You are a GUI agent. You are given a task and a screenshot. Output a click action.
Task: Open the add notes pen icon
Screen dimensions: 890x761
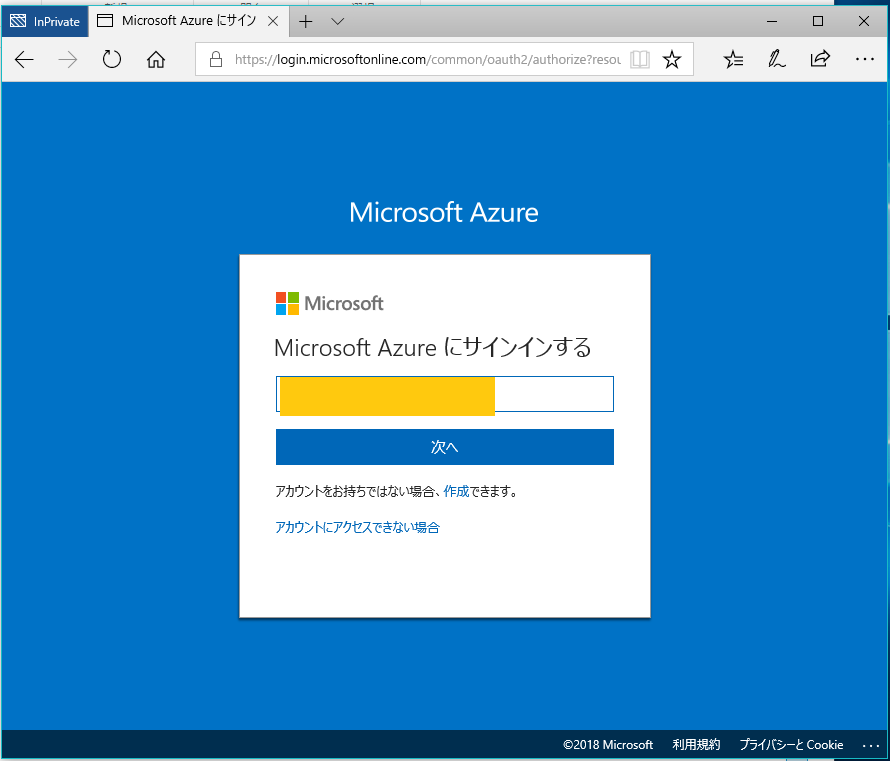[776, 59]
